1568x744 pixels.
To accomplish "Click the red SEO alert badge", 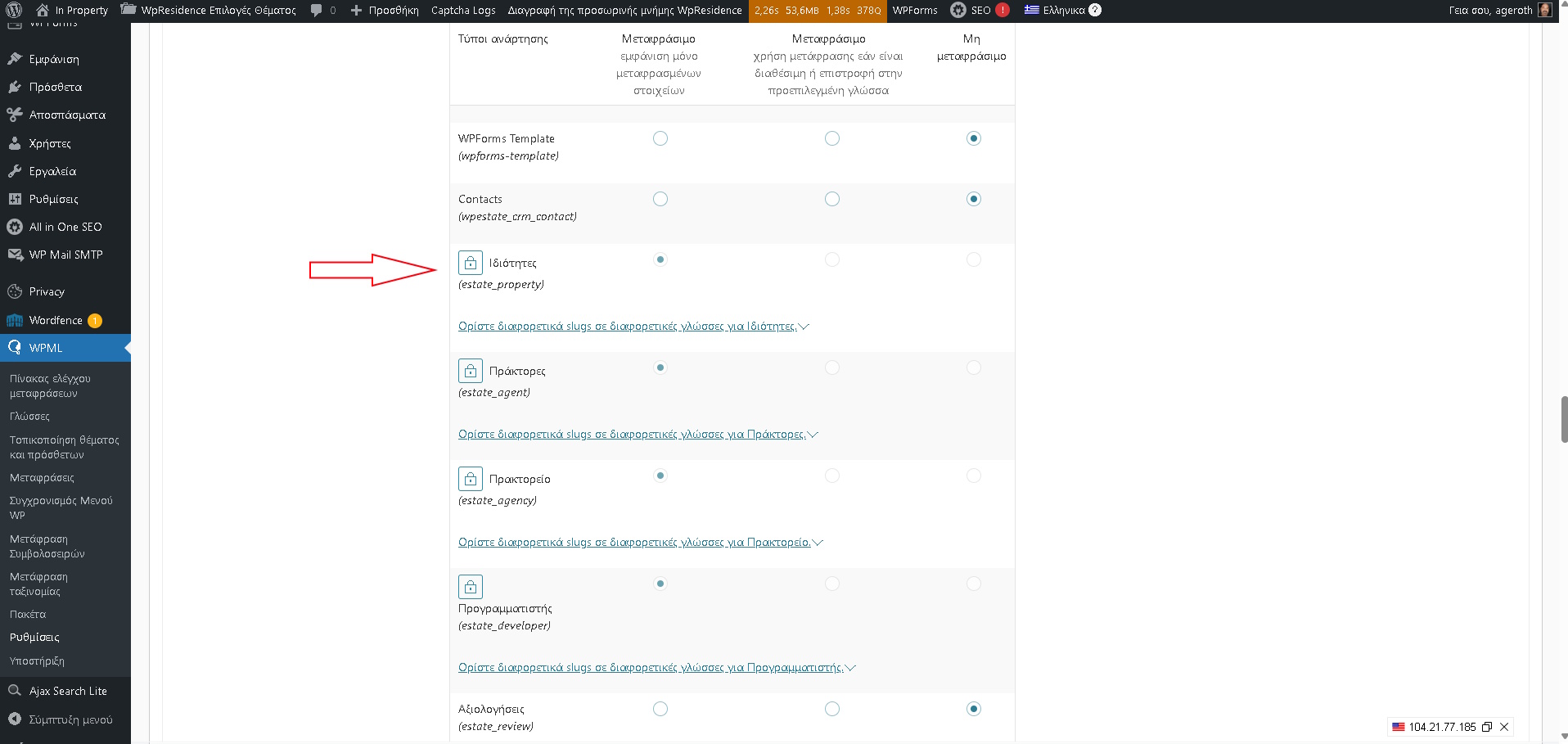I will [1002, 11].
